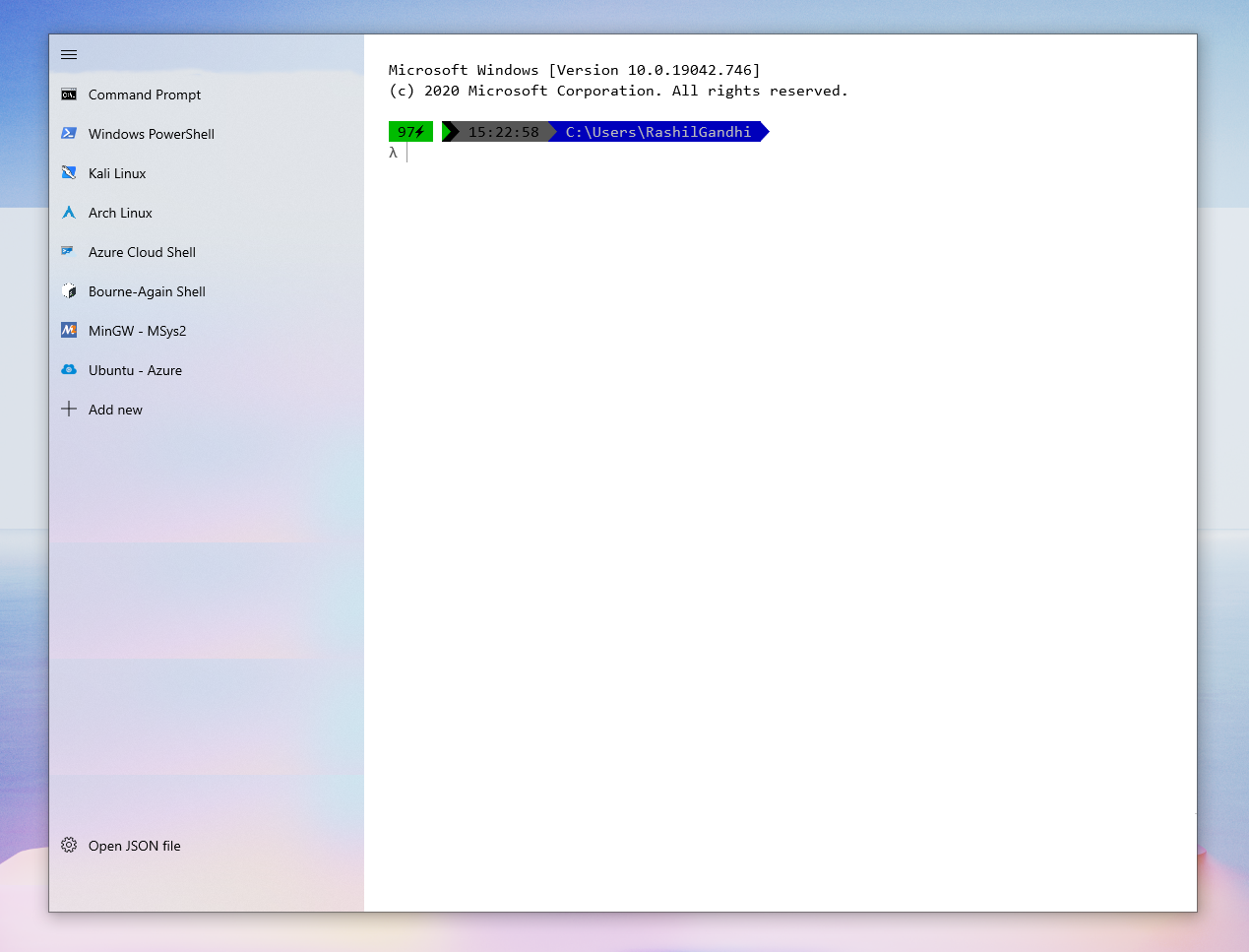1249x952 pixels.
Task: Launch Arch Linux via its logo icon
Action: point(69,212)
